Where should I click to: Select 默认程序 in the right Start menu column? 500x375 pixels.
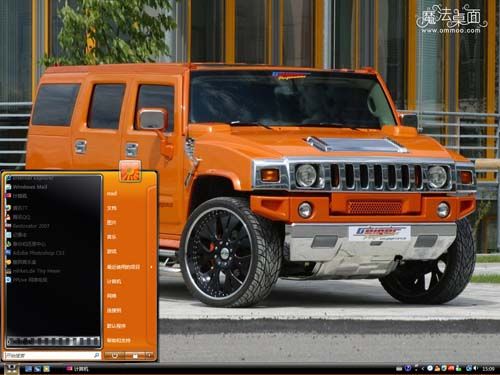click(x=116, y=326)
